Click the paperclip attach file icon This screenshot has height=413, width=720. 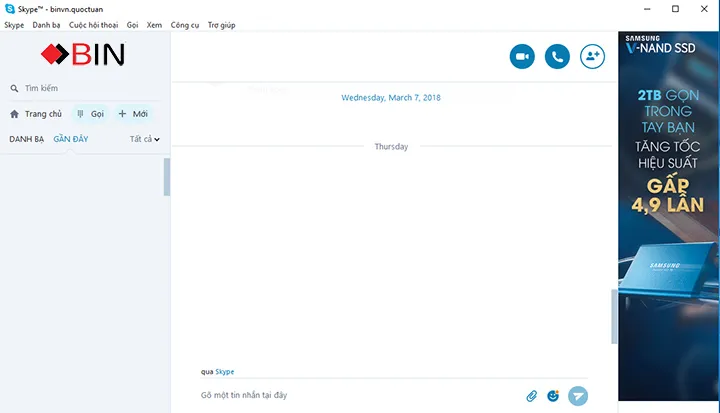coord(532,396)
